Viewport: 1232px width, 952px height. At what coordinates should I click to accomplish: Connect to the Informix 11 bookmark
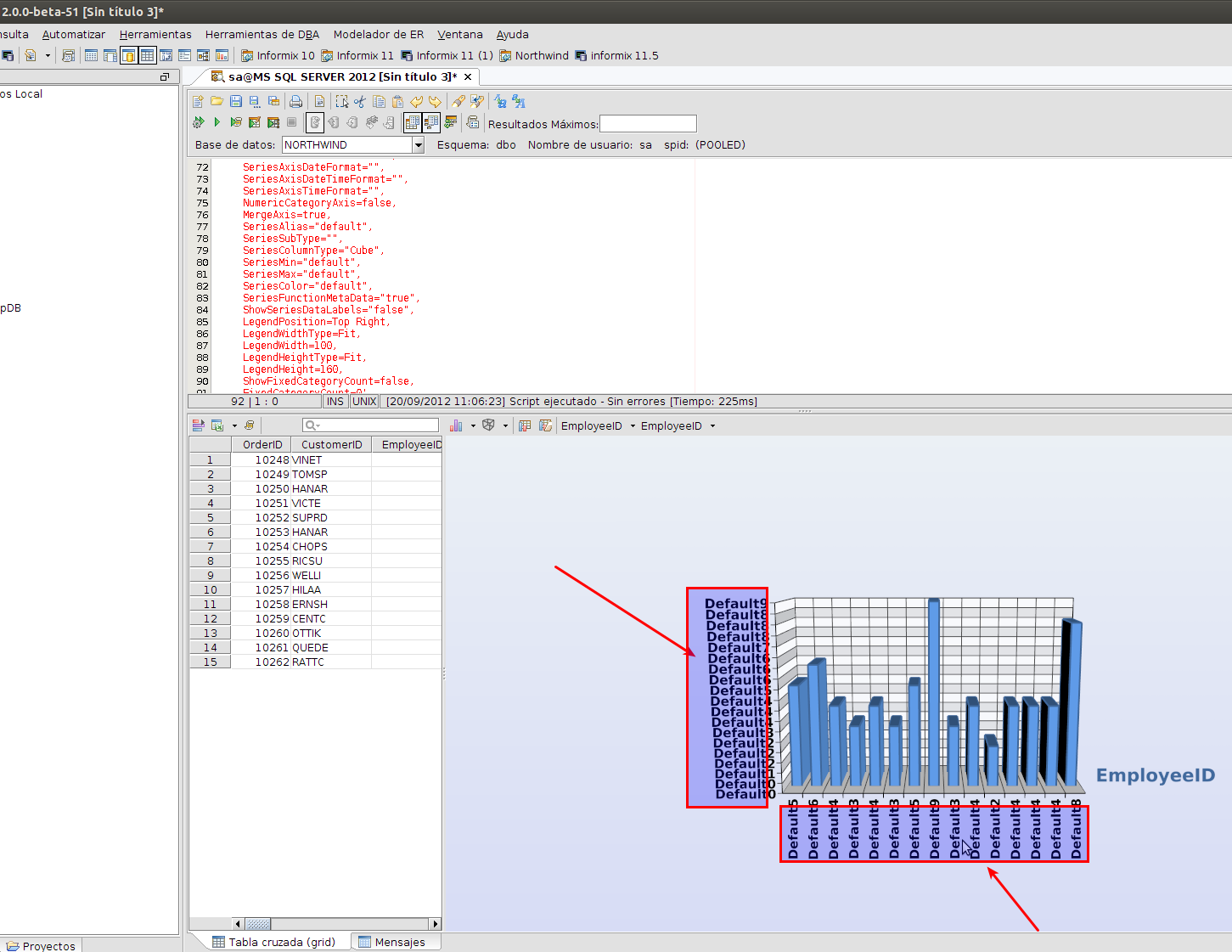[x=357, y=56]
